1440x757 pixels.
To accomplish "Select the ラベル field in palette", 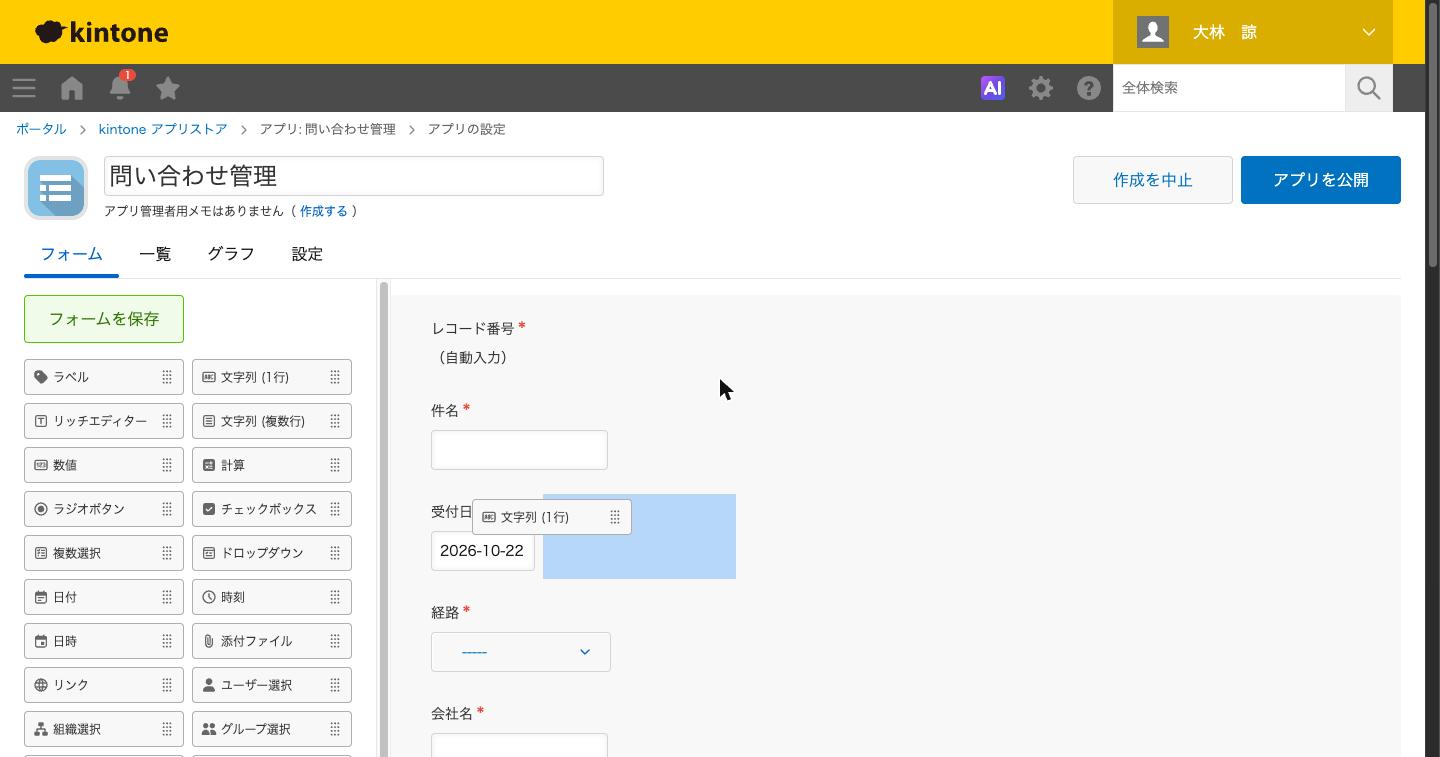I will pos(104,377).
